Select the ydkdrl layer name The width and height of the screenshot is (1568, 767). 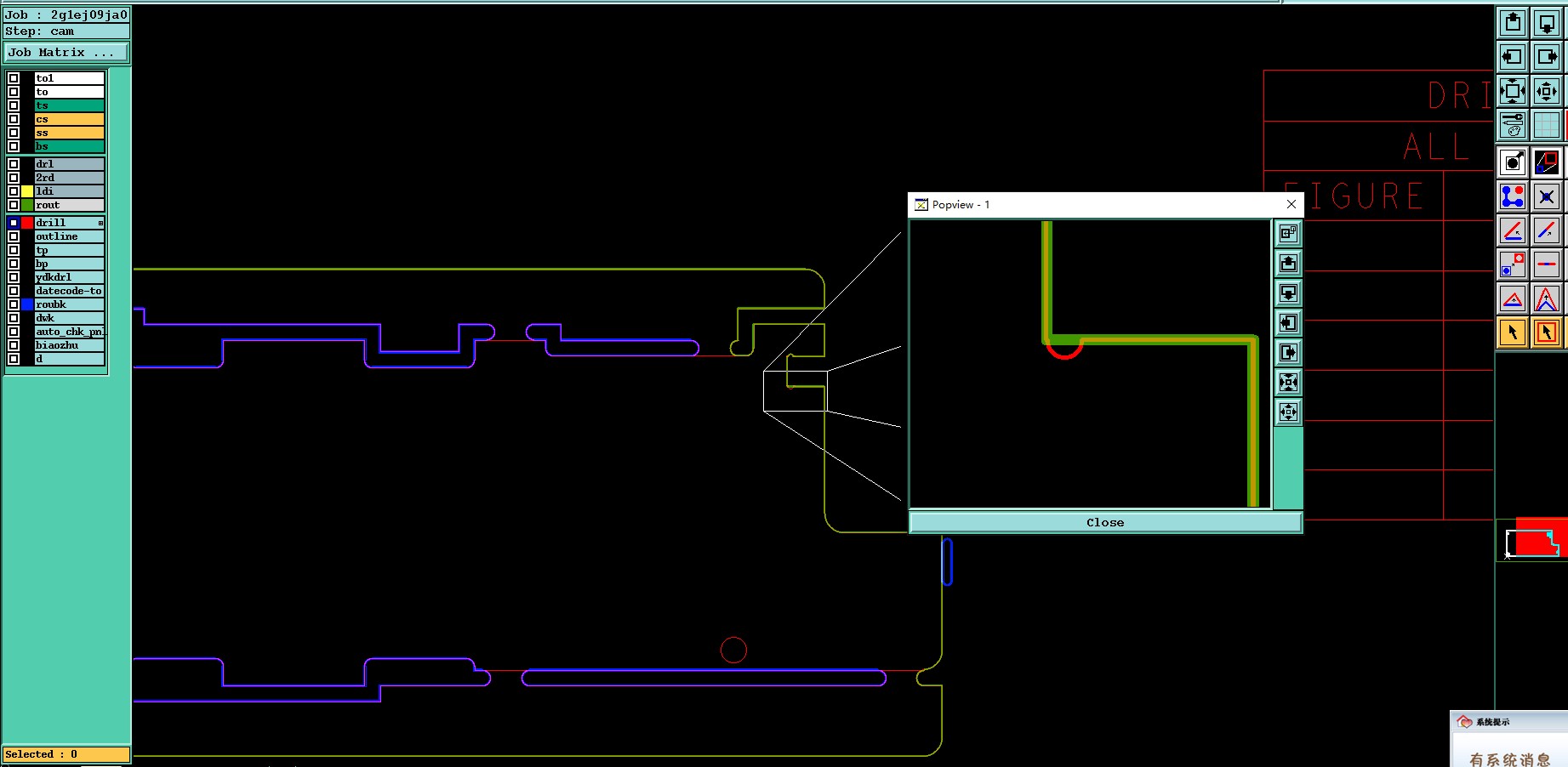69,277
